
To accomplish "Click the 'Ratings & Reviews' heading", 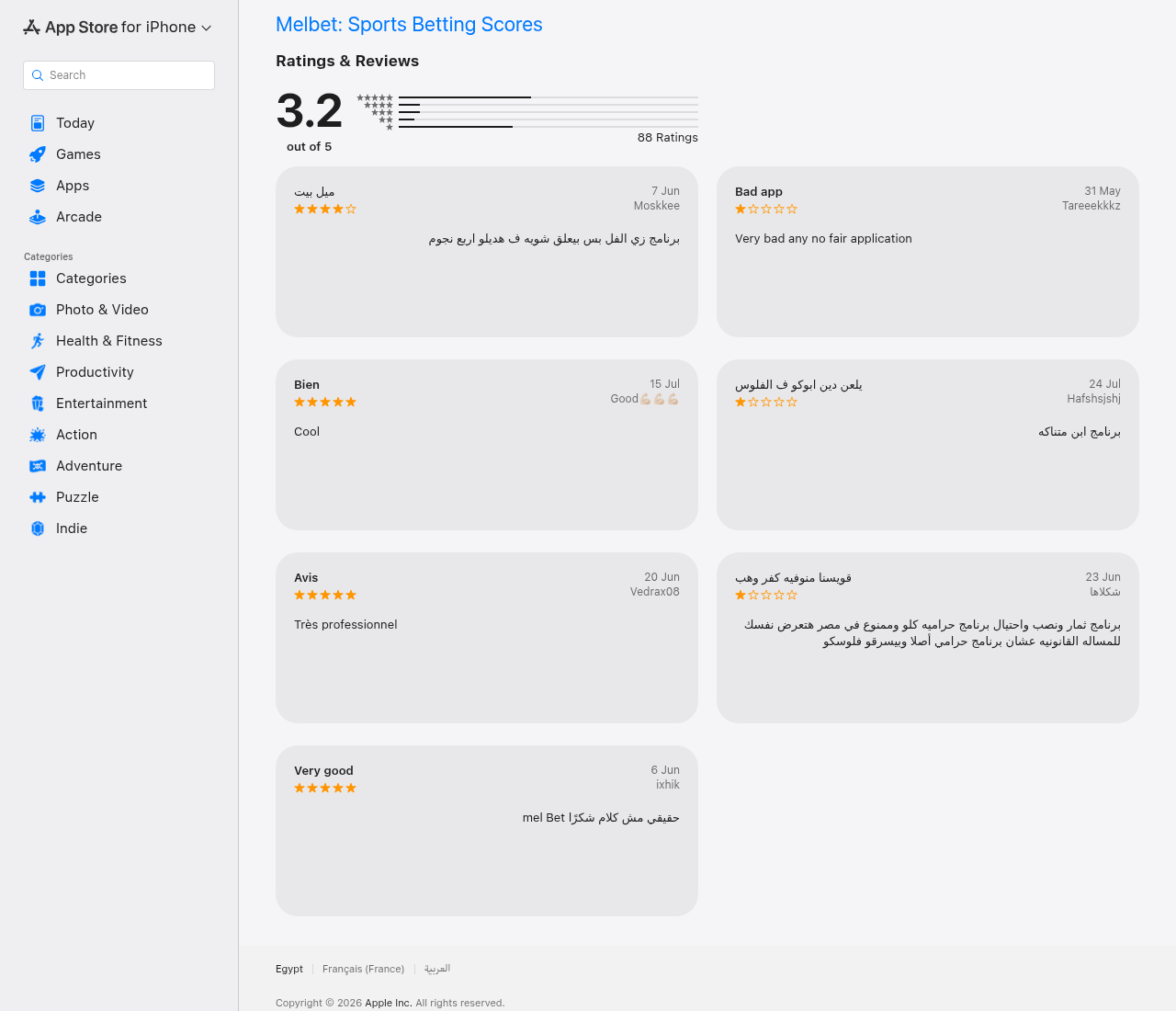I will click(347, 62).
